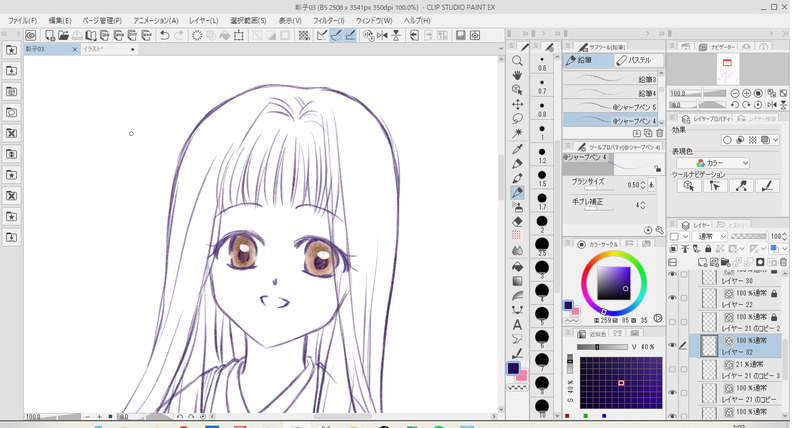This screenshot has width=799, height=428.
Task: Select the 鉛筆3 sub tool
Action: click(x=610, y=79)
